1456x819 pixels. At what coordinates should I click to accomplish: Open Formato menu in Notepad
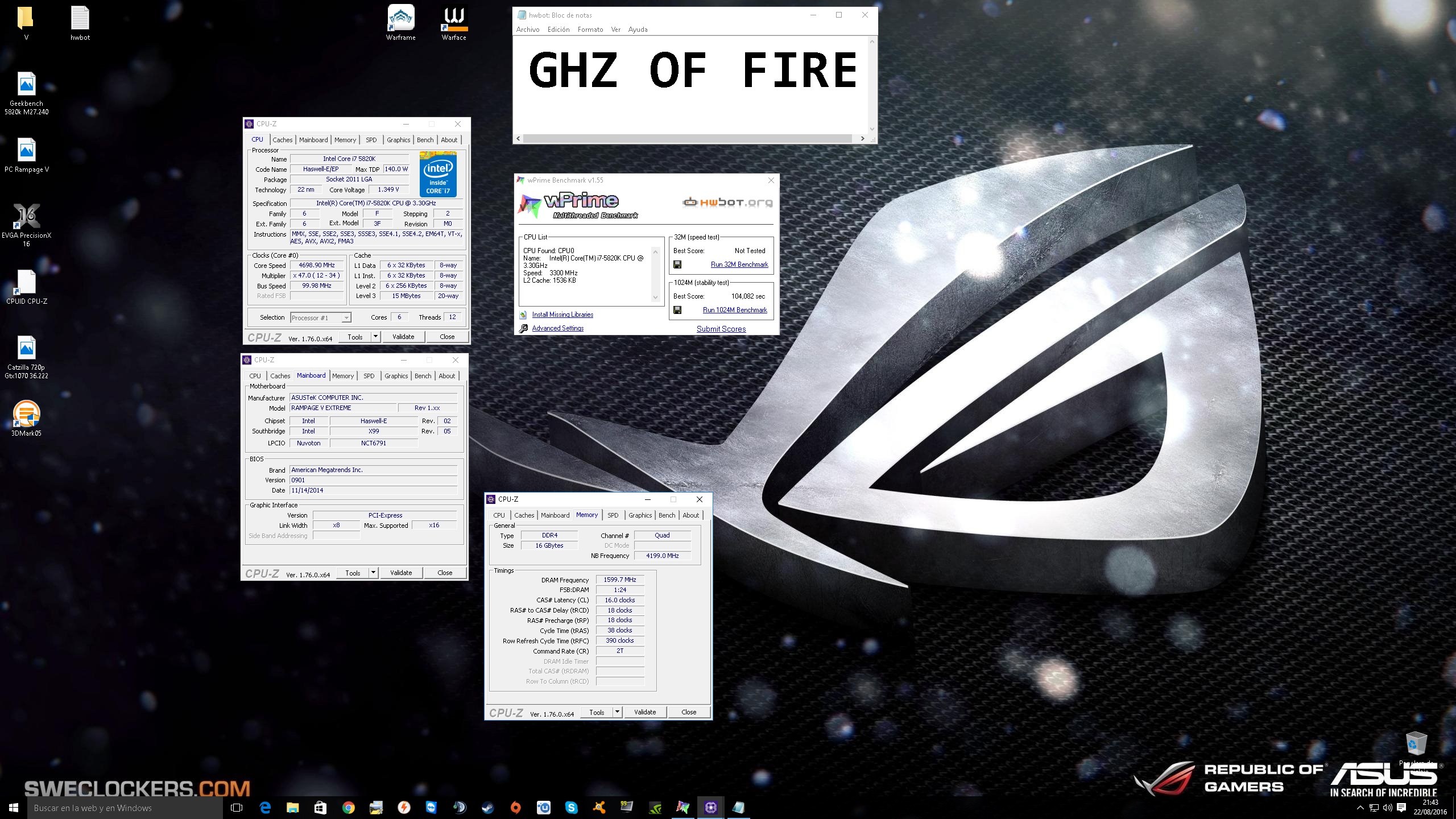coord(590,30)
